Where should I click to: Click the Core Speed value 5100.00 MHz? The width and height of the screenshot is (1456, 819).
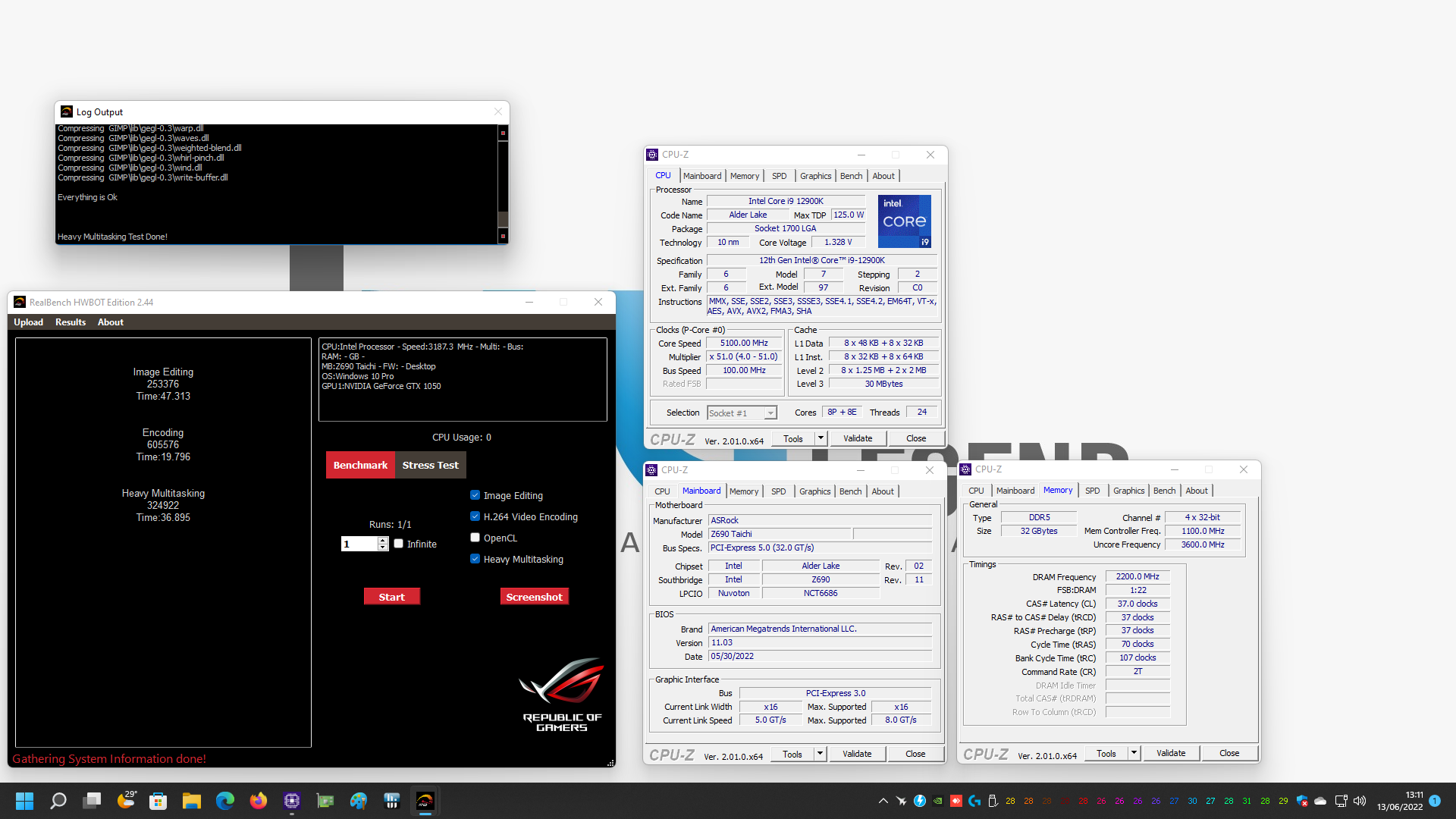(743, 344)
